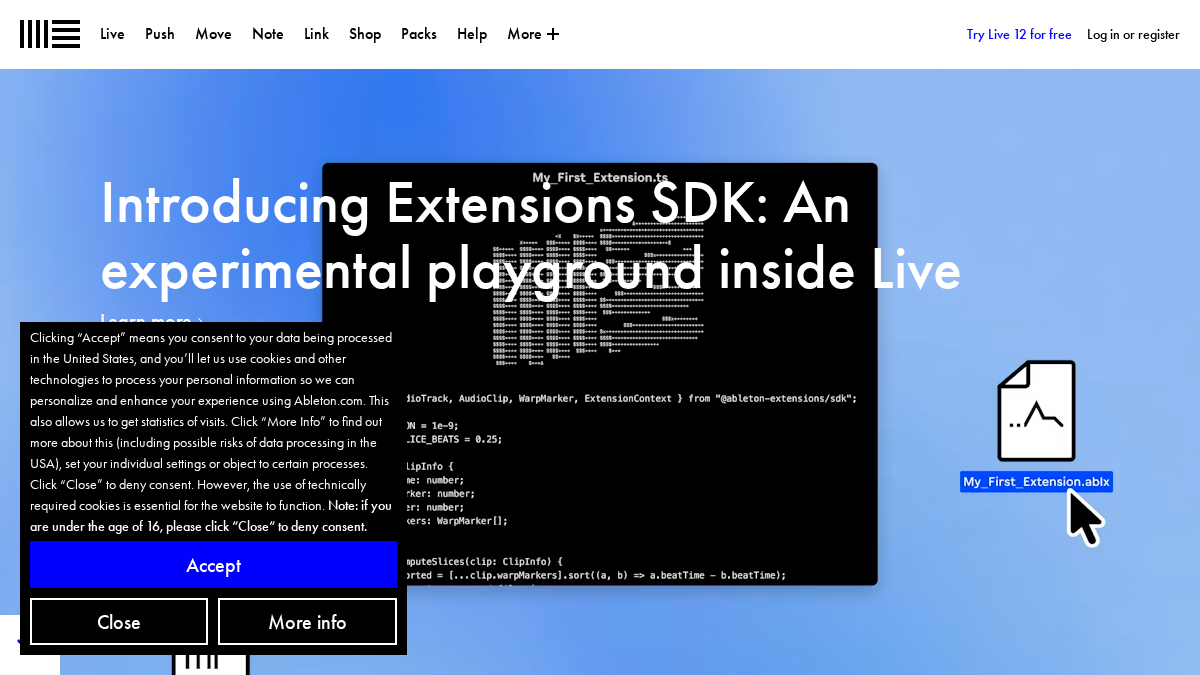This screenshot has height=675, width=1200.
Task: Go to the Move page
Action: (213, 34)
